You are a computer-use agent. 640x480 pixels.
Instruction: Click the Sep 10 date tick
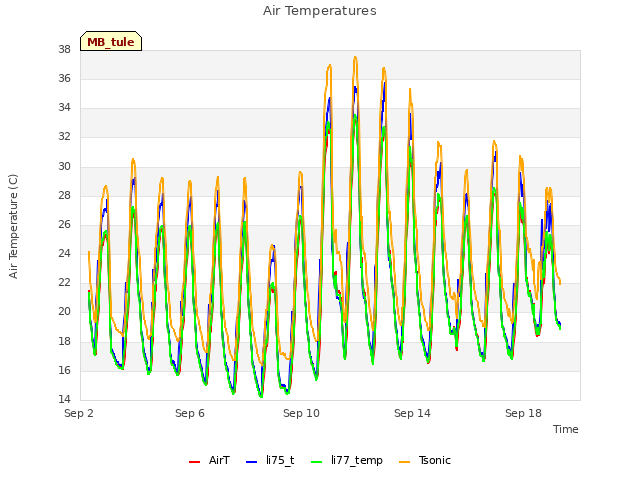301,413
